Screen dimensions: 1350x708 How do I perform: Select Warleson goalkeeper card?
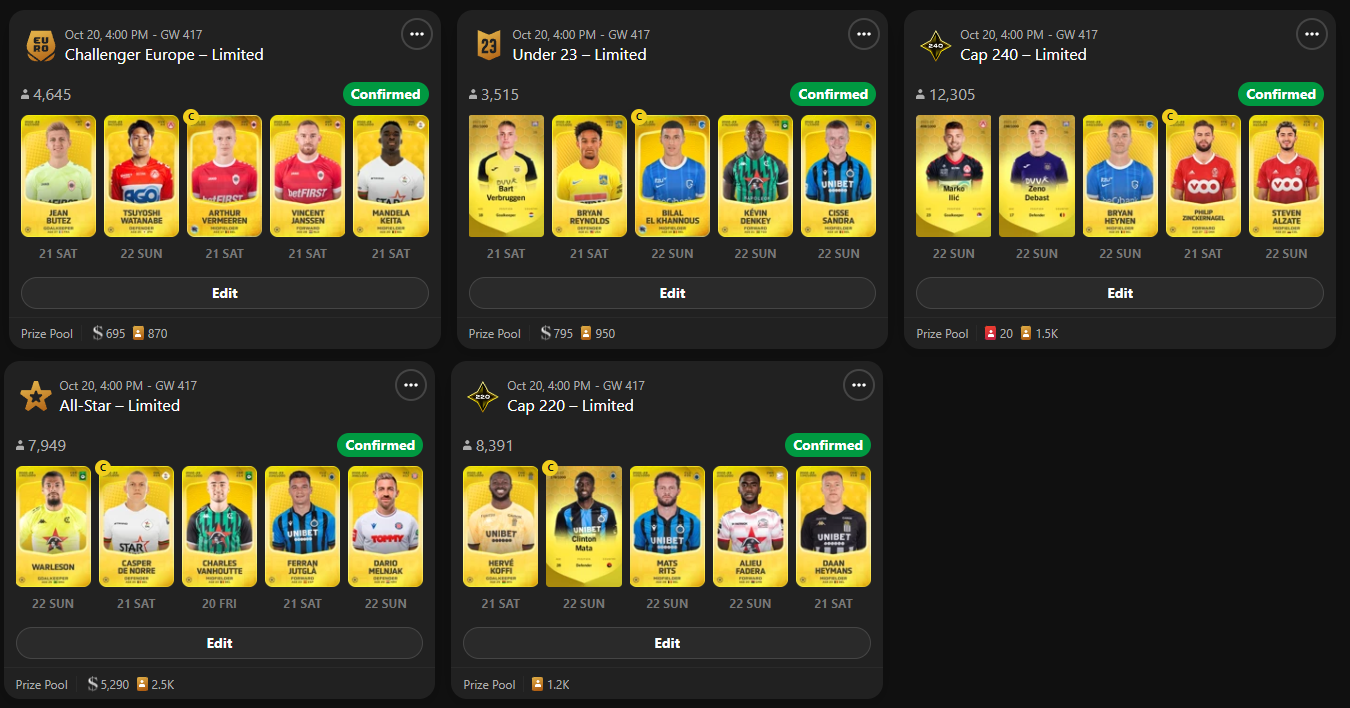(53, 527)
